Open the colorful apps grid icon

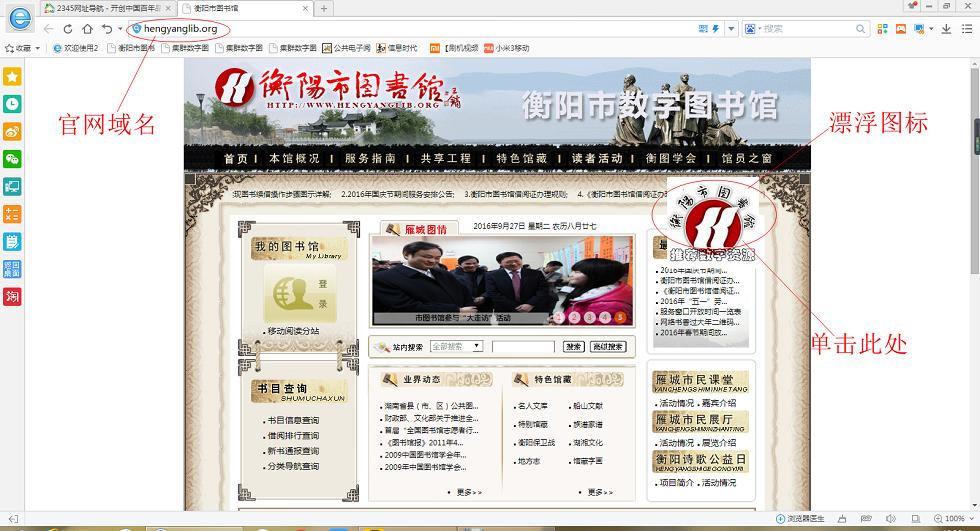(882, 29)
